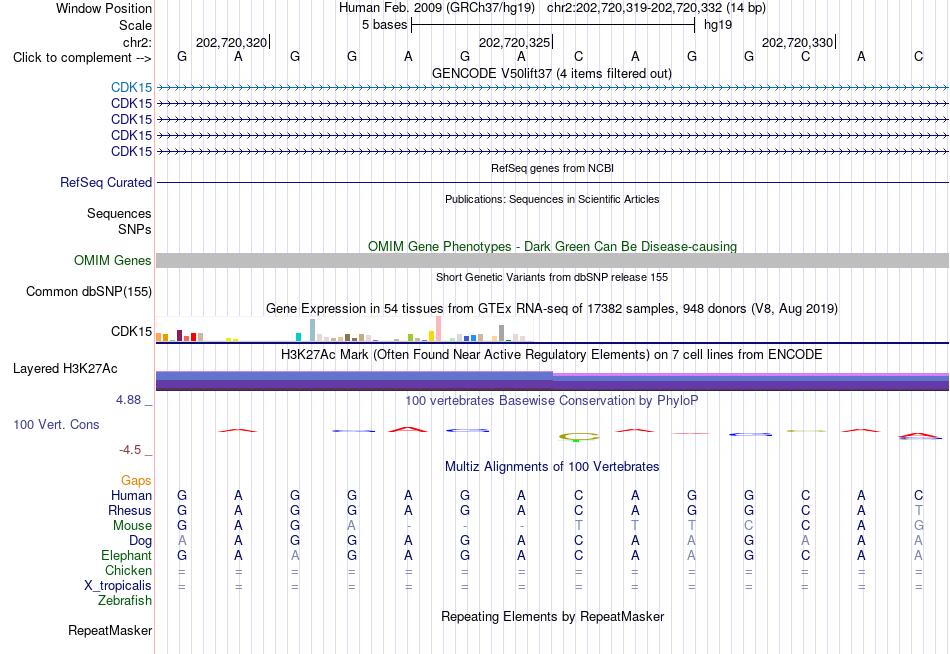Viewport: 950px width, 654px height.
Task: Click the olive C logo in PhyloP track
Action: (578, 436)
